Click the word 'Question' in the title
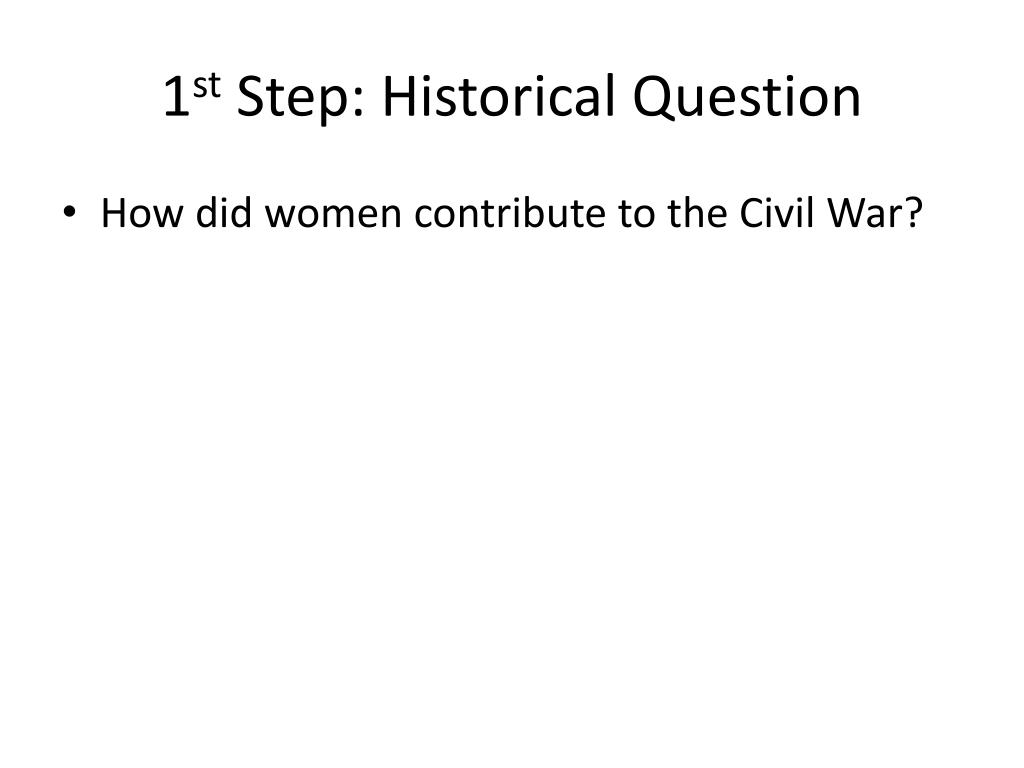 (x=747, y=97)
